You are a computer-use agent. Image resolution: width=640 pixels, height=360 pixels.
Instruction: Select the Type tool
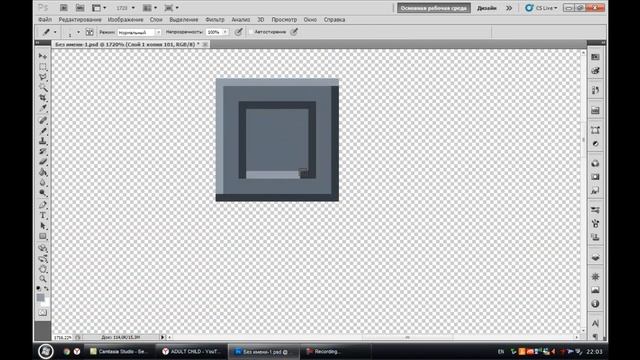(42, 216)
